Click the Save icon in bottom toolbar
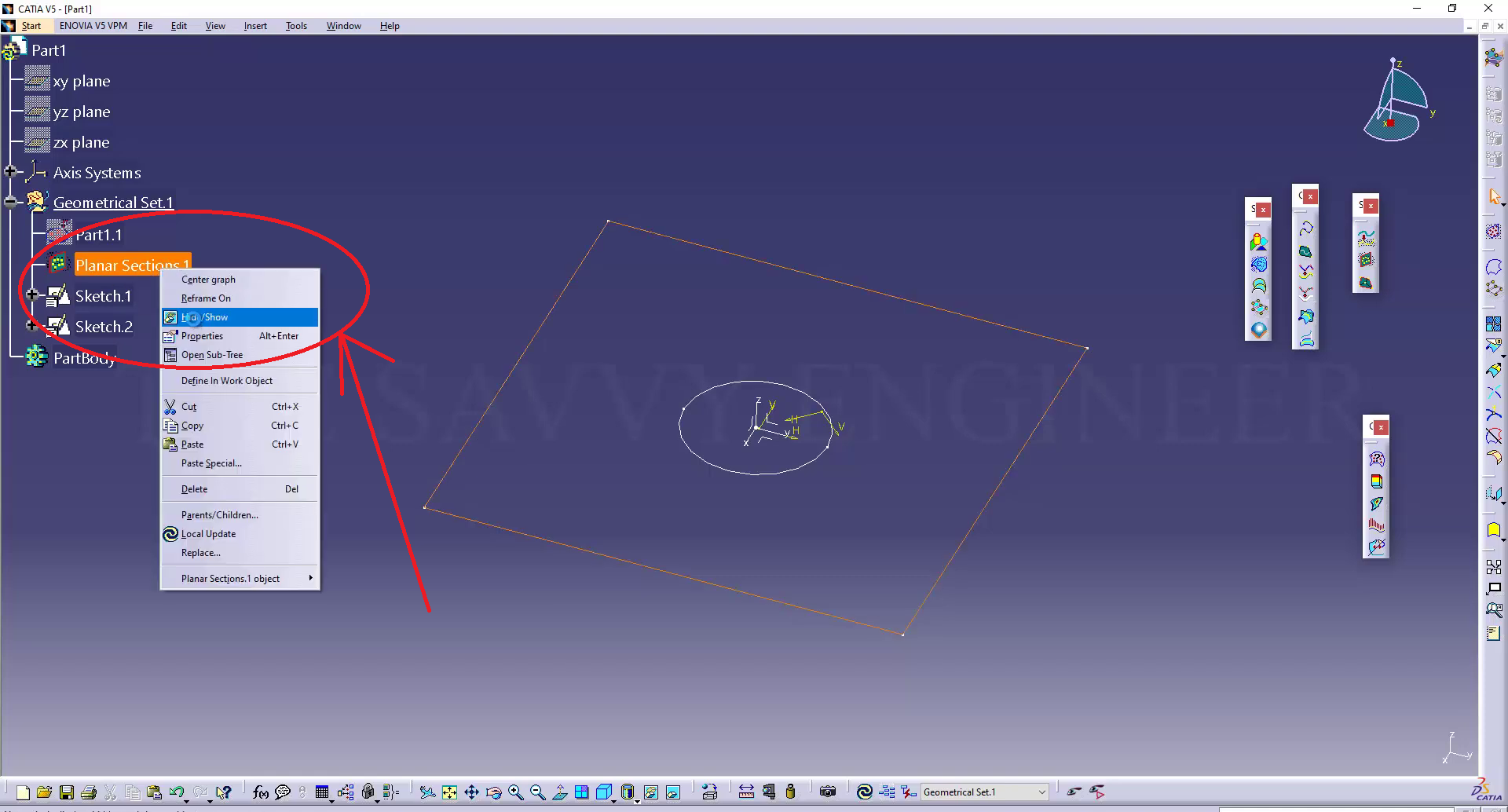The height and width of the screenshot is (812, 1508). click(67, 792)
